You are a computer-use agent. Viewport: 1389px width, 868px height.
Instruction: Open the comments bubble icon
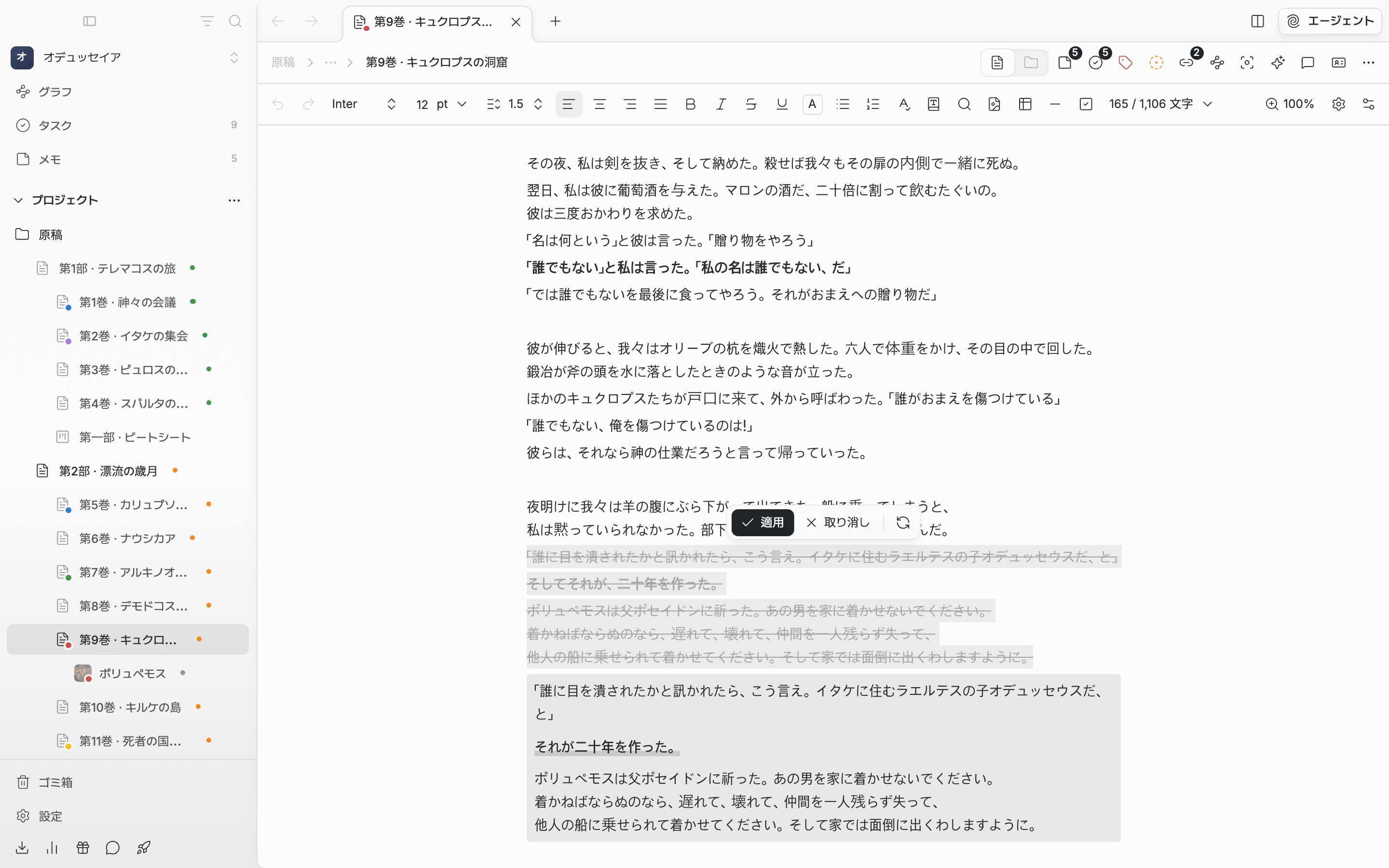click(x=1307, y=63)
